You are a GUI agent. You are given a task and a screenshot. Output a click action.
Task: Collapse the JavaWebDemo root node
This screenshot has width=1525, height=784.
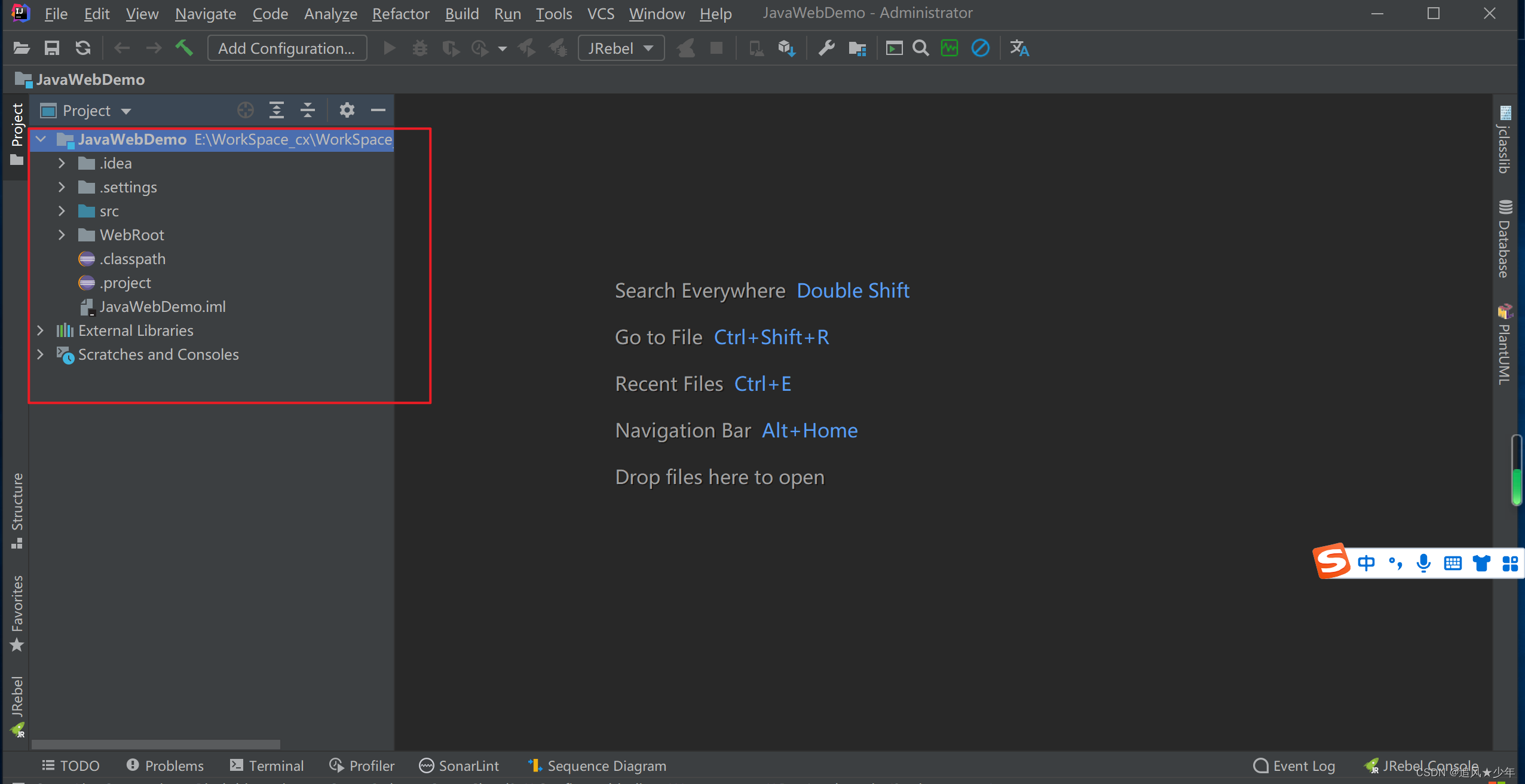coord(41,139)
